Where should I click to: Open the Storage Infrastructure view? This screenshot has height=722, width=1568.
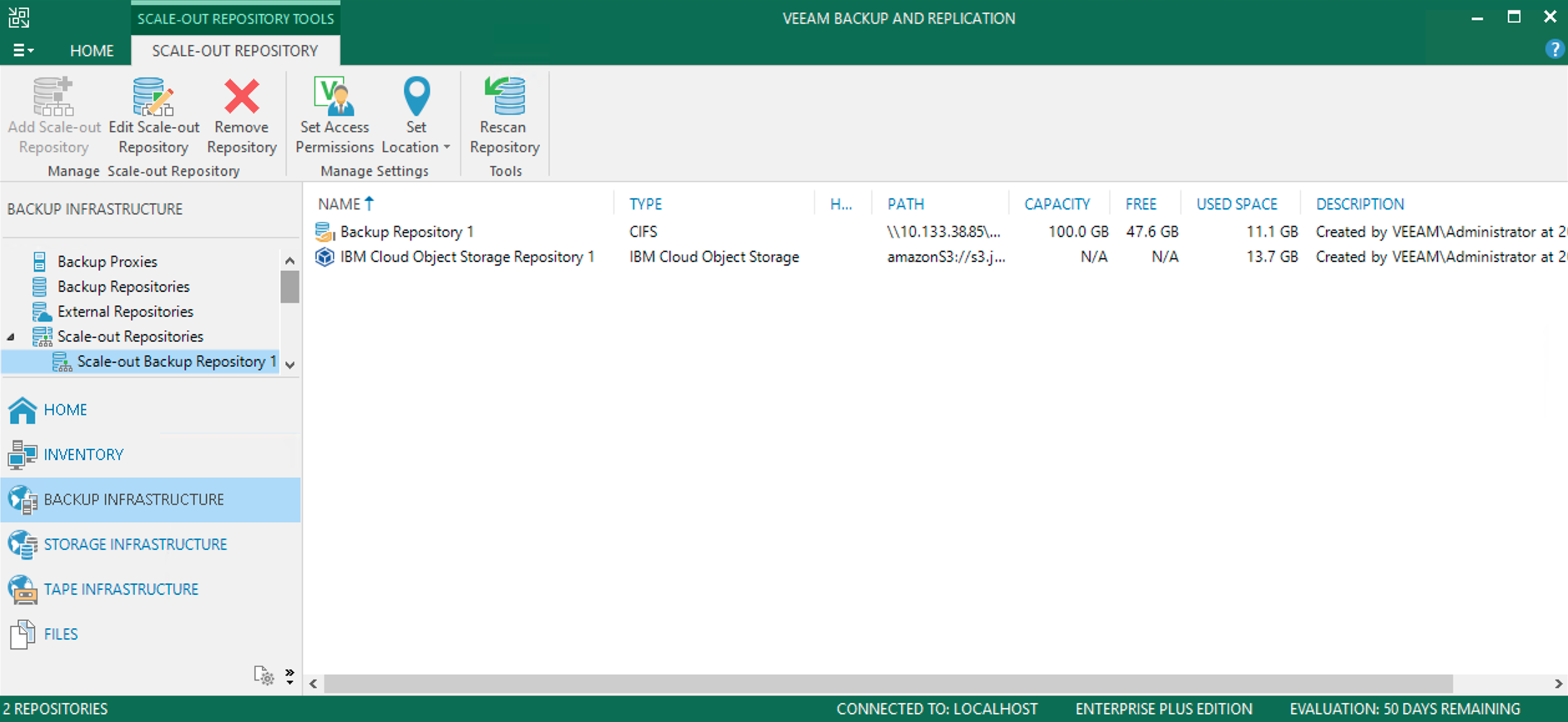coord(135,544)
